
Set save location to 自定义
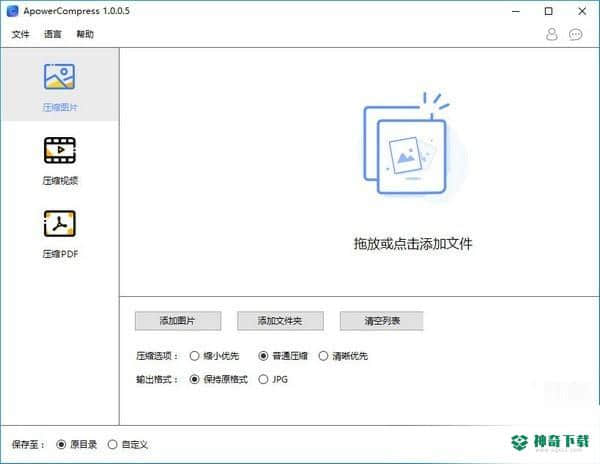[128, 444]
